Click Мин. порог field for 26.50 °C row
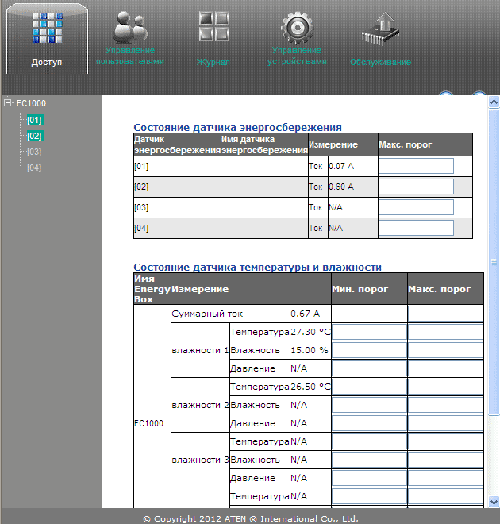 coord(369,387)
